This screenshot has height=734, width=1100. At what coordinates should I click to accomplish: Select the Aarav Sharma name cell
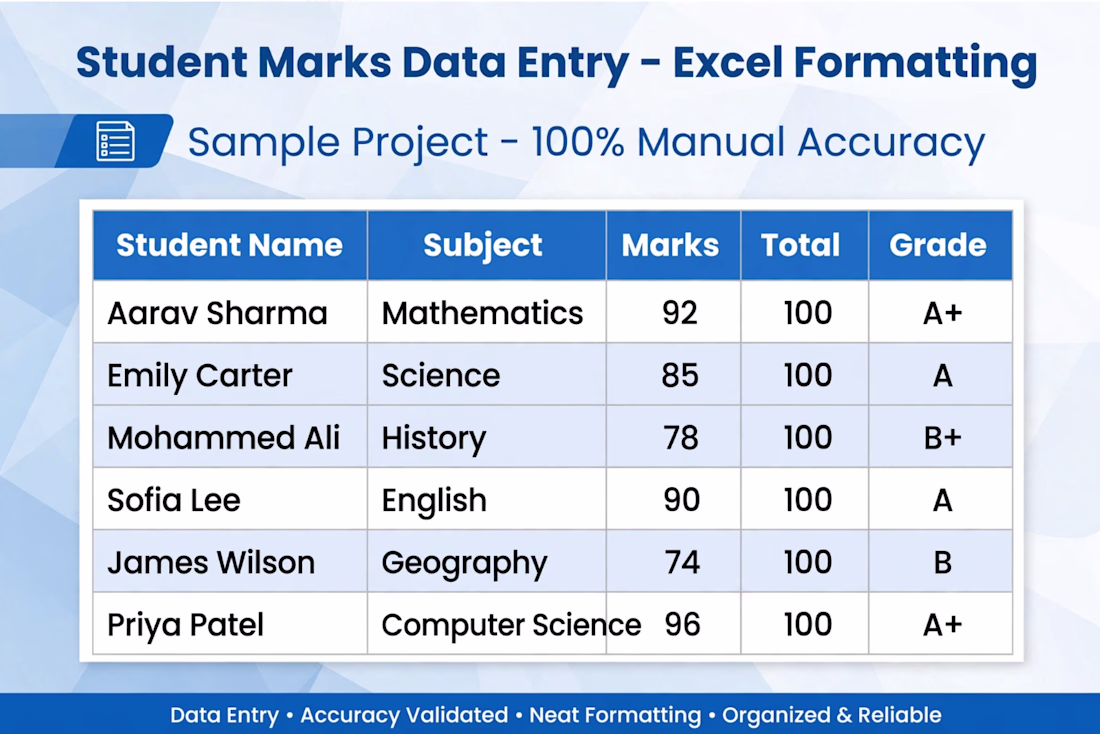point(229,312)
